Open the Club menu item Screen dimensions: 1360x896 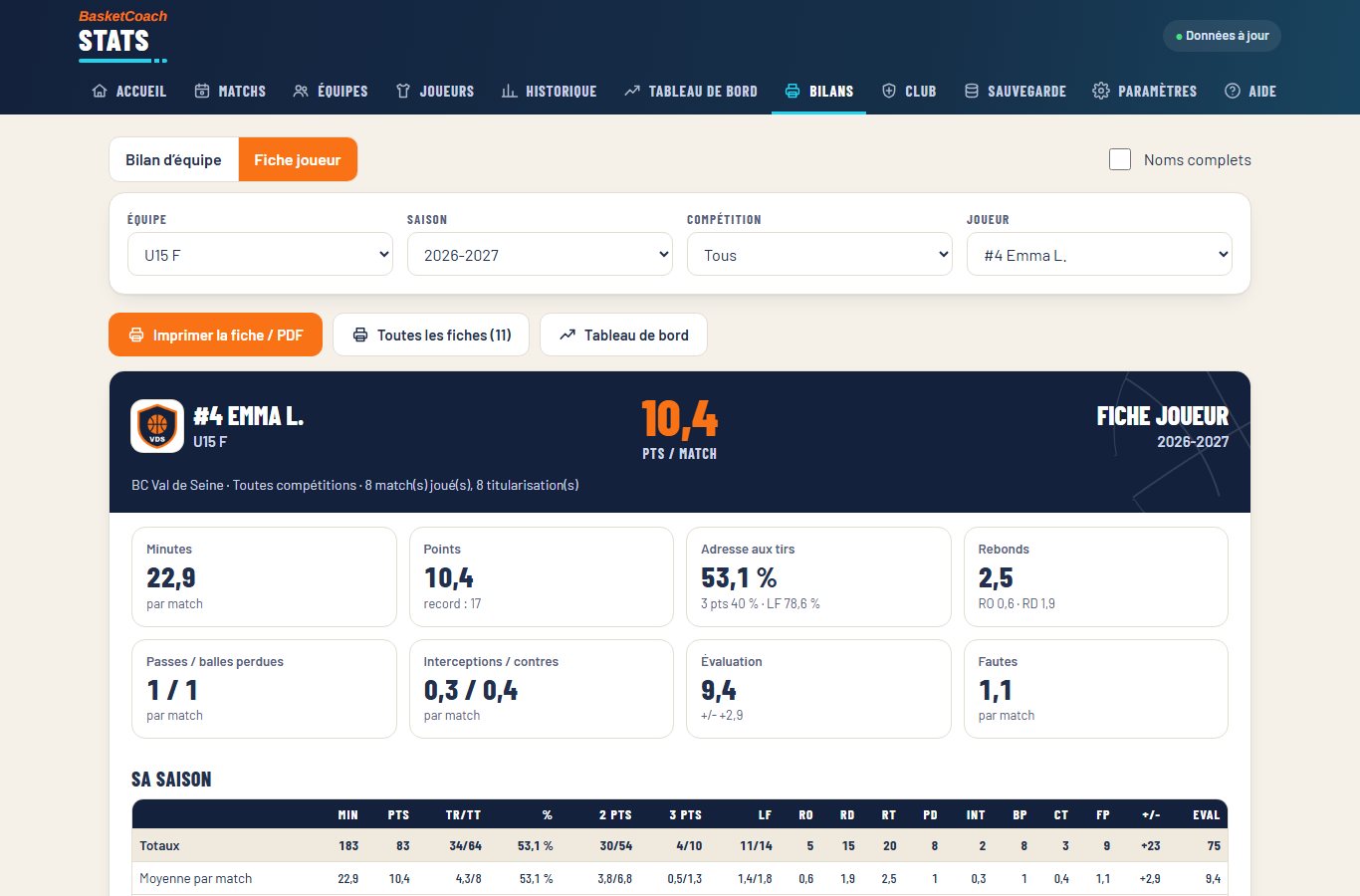[x=909, y=91]
